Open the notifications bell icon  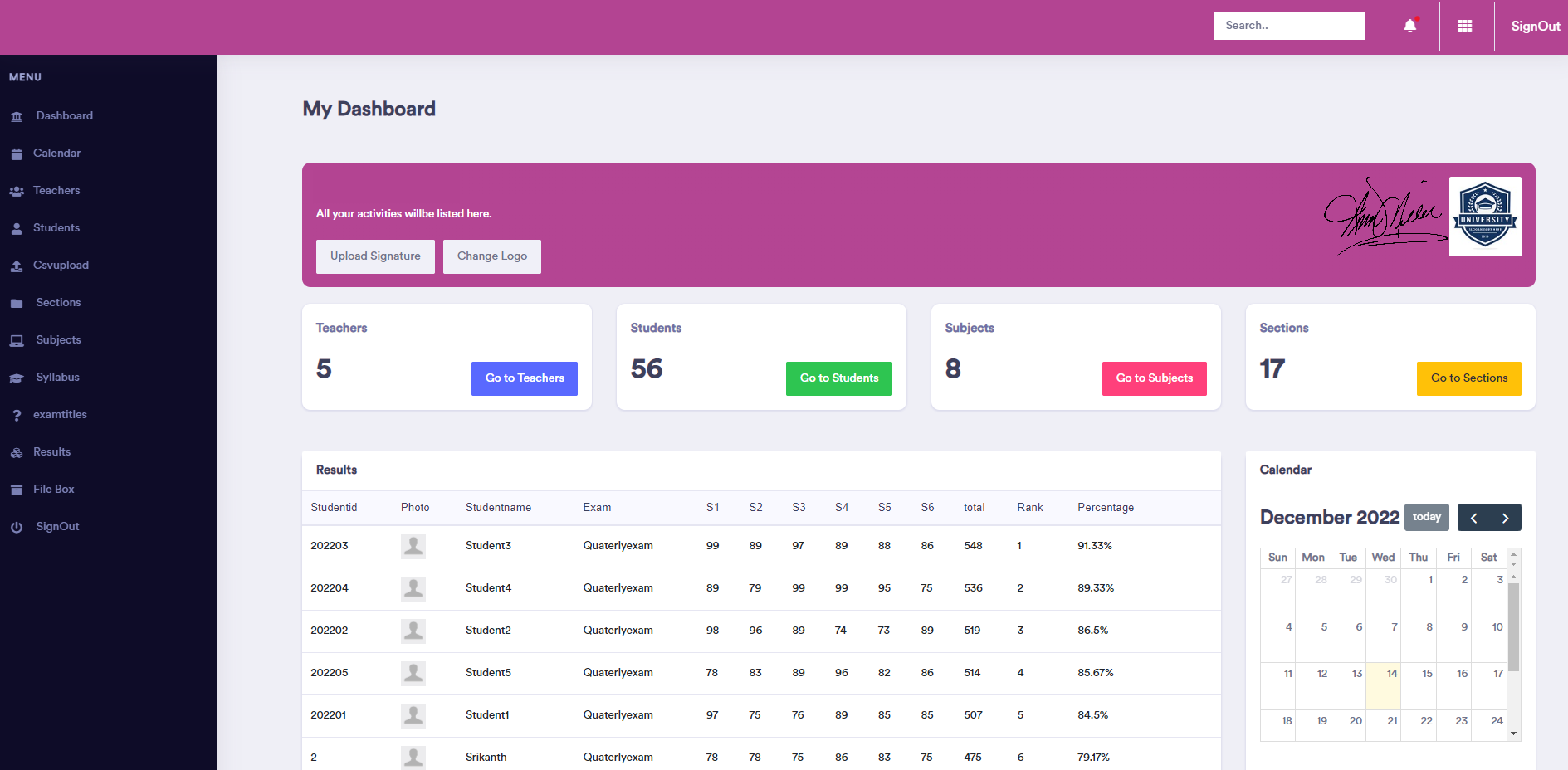pos(1410,26)
